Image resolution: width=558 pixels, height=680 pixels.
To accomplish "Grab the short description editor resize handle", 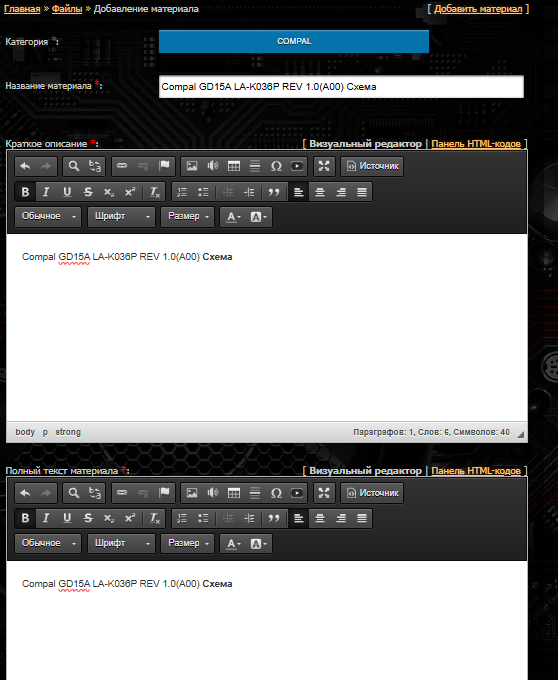I will tap(520, 434).
